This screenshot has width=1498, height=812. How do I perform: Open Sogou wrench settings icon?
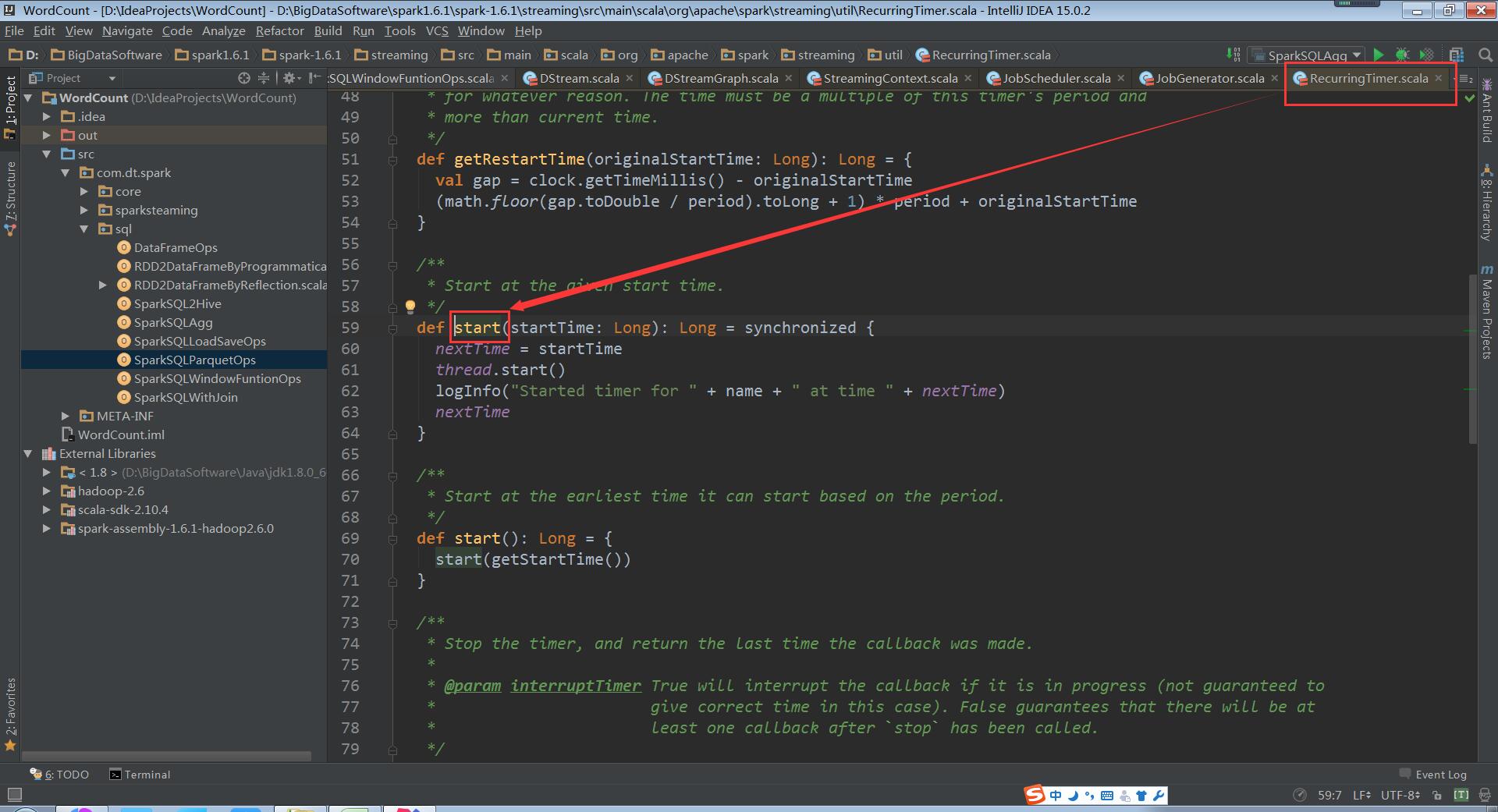[1159, 796]
